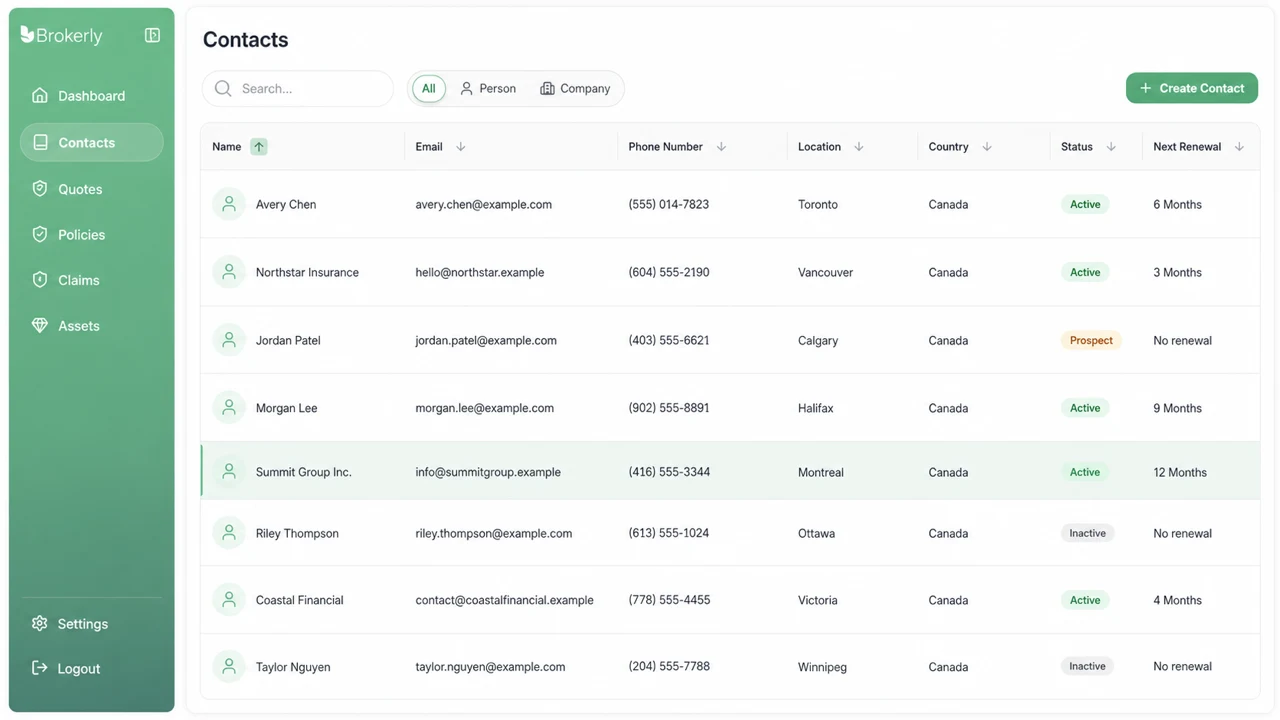Screen dimensions: 1280x720
Task: Click Prospect status badge for Jordan Patel
Action: click(1091, 340)
